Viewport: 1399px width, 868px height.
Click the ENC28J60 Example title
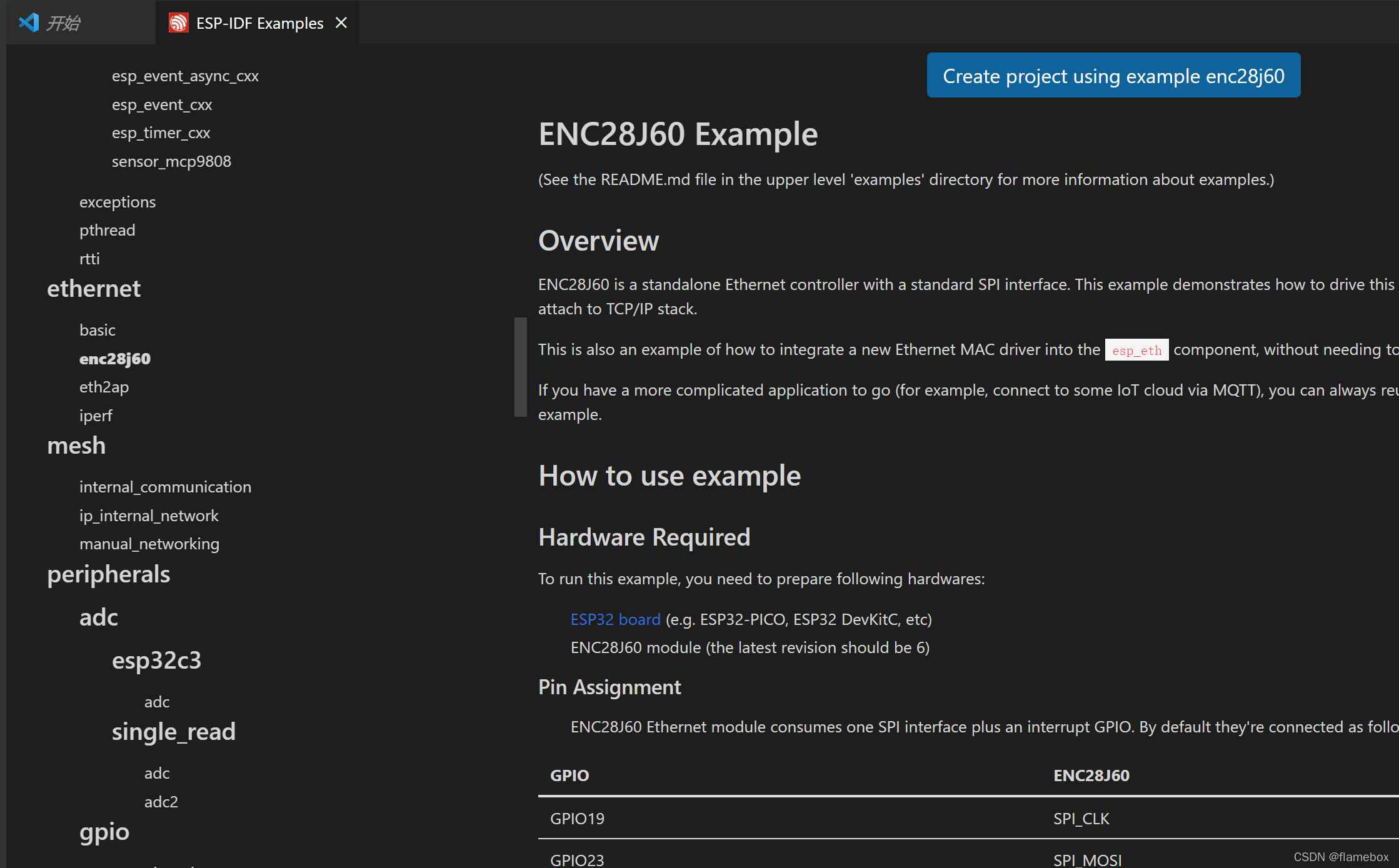click(678, 134)
